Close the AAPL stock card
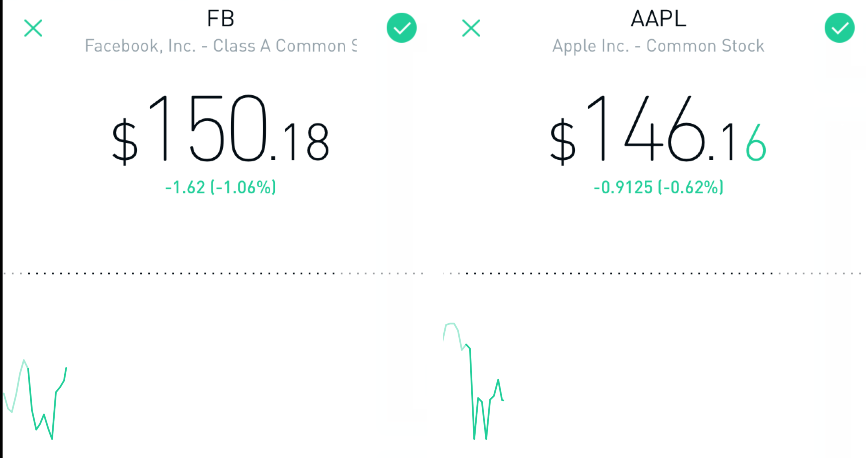Screen dimensions: 866x458 click(x=471, y=28)
